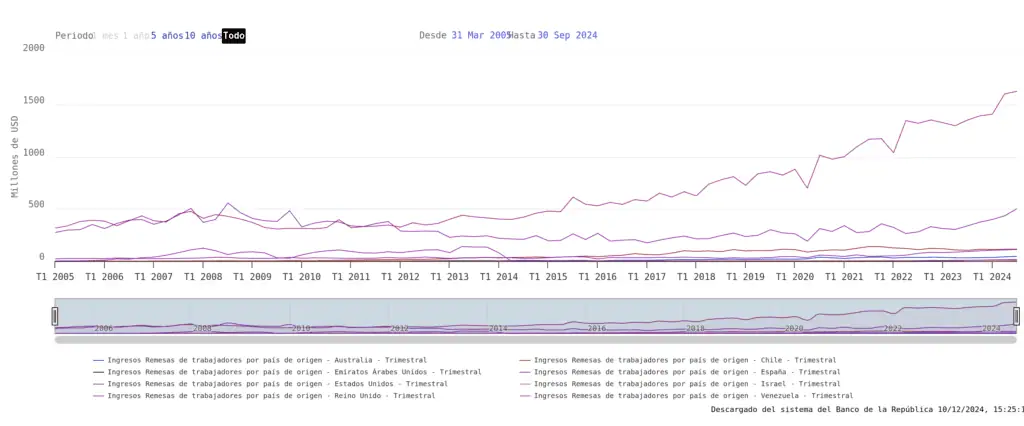This screenshot has width=1024, height=426.
Task: Click the right handle of range navigator
Action: (1016, 316)
